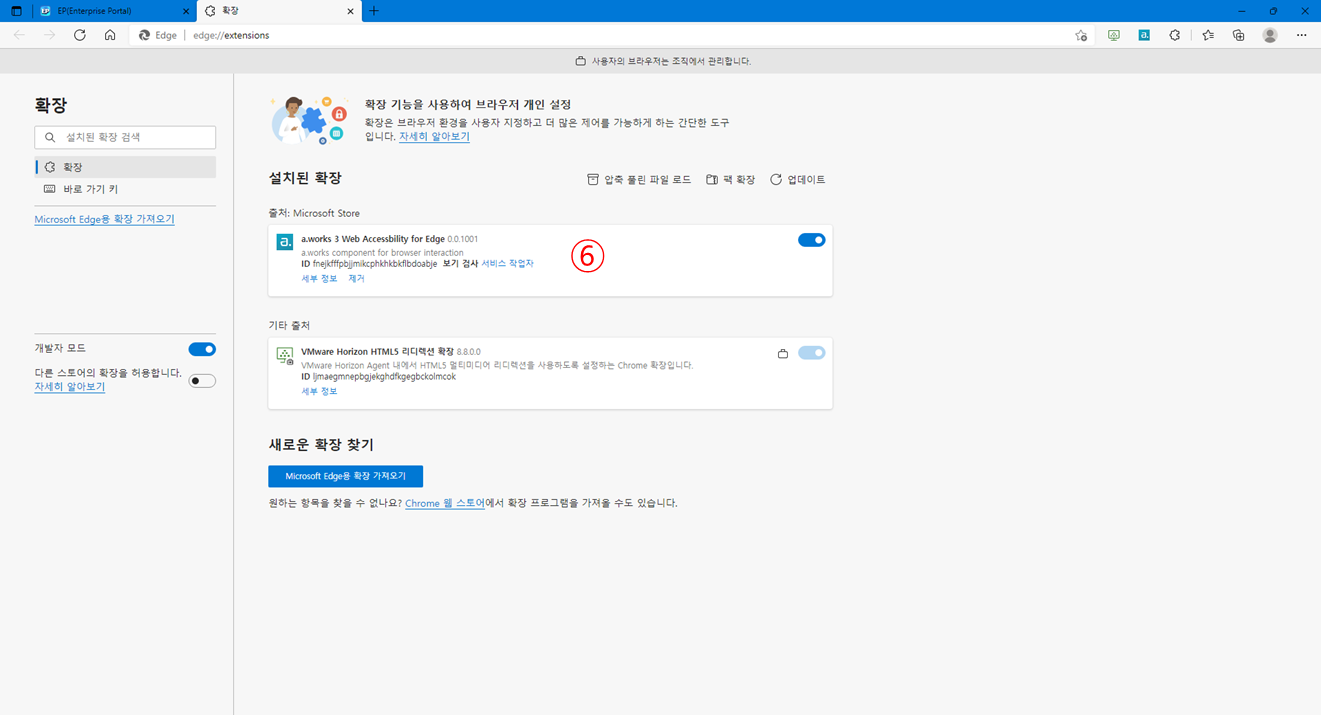Open the tab actions menu icon
The image size is (1321, 715).
(x=16, y=11)
